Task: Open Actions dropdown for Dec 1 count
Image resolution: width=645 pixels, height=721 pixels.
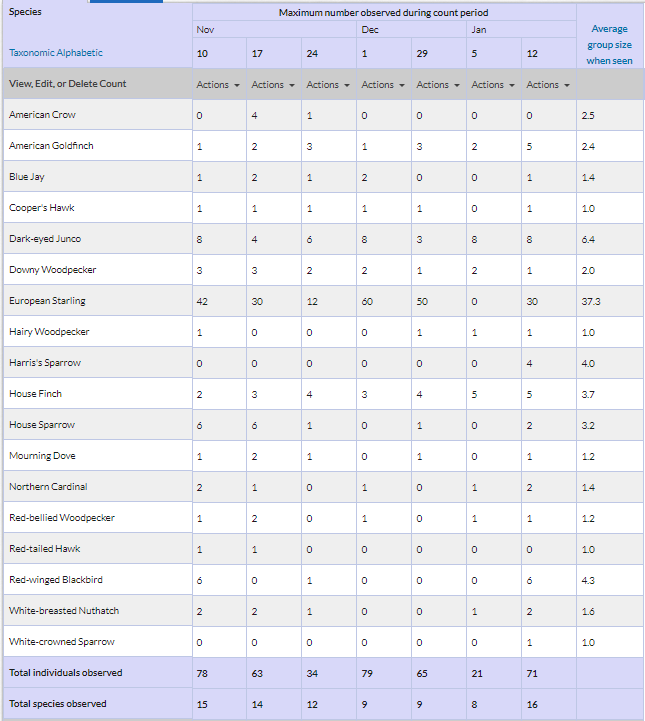Action: pyautogui.click(x=383, y=85)
